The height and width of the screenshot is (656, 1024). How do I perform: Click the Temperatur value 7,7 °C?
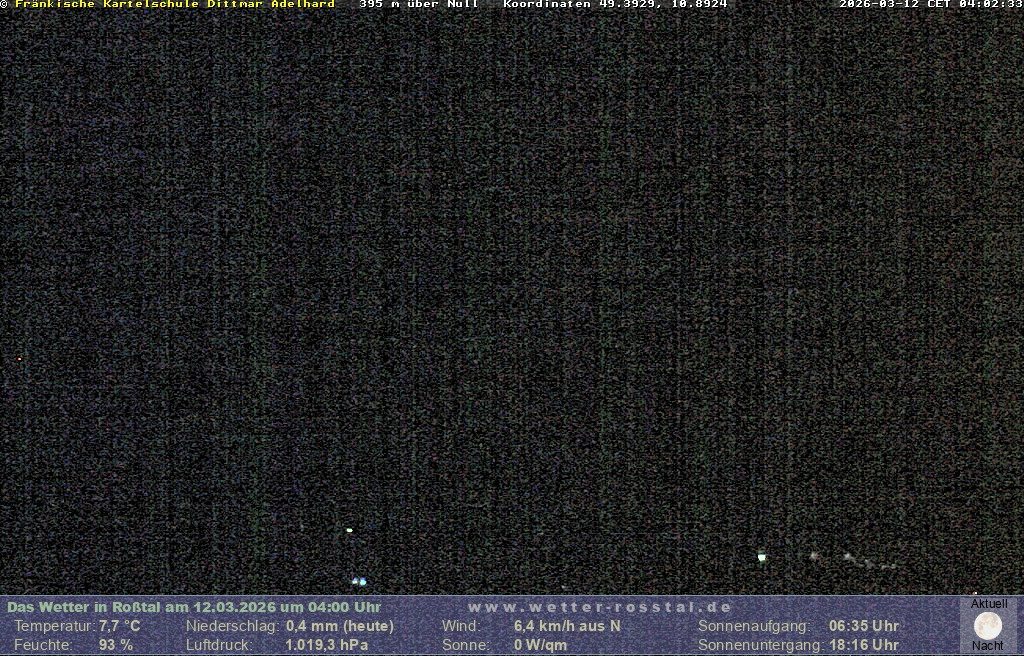(120, 626)
